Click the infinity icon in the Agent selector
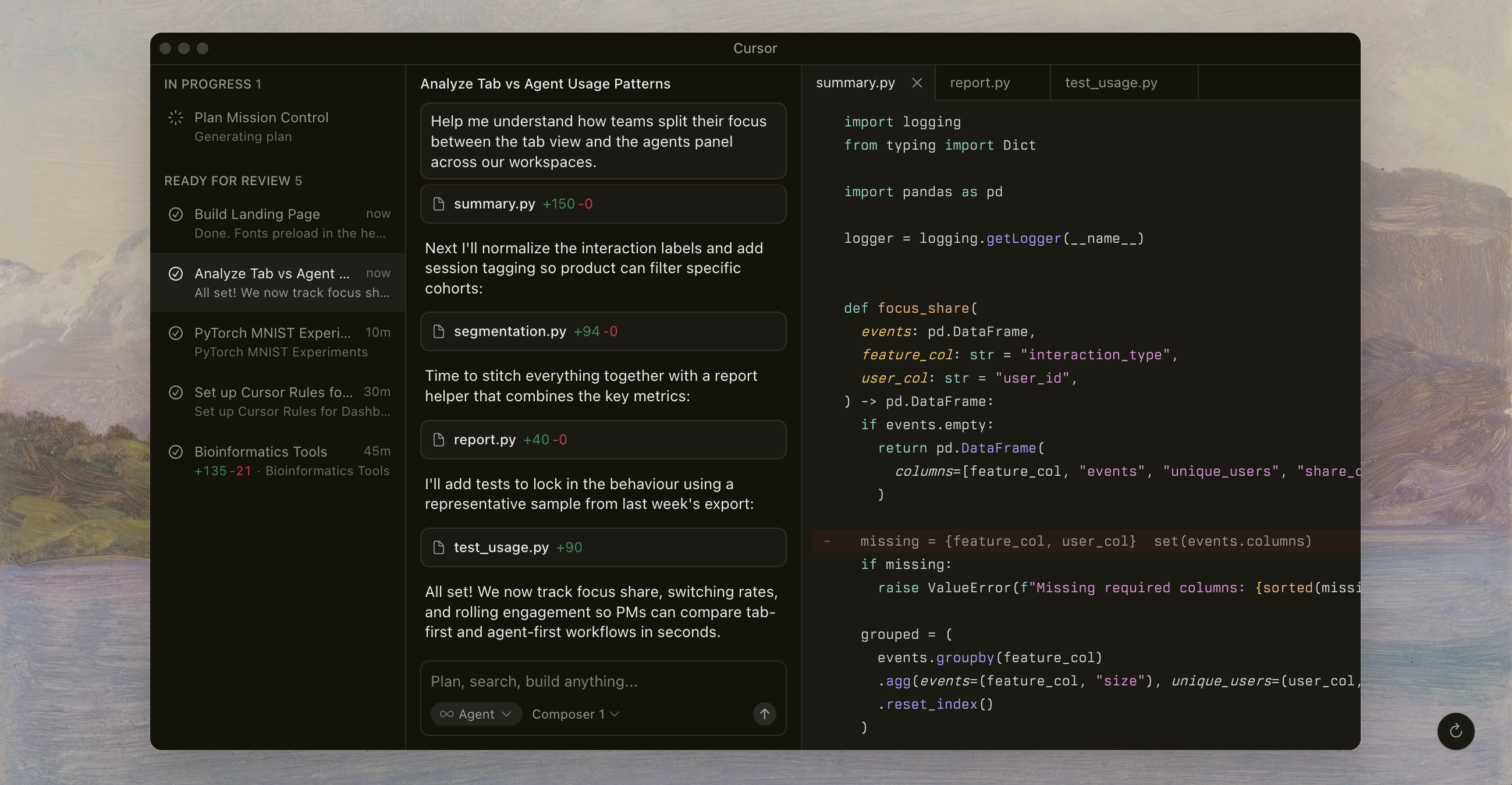The height and width of the screenshot is (785, 1512). 446,714
